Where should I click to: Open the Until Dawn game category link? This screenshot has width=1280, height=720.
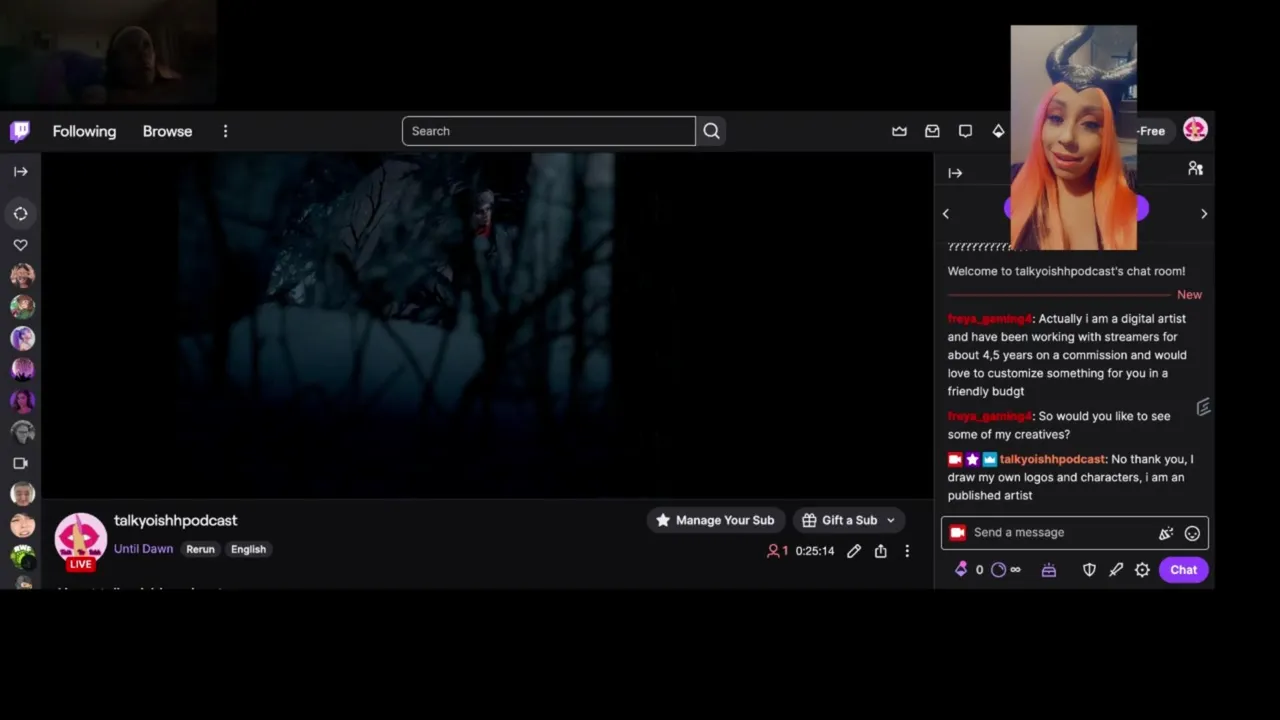(x=143, y=549)
